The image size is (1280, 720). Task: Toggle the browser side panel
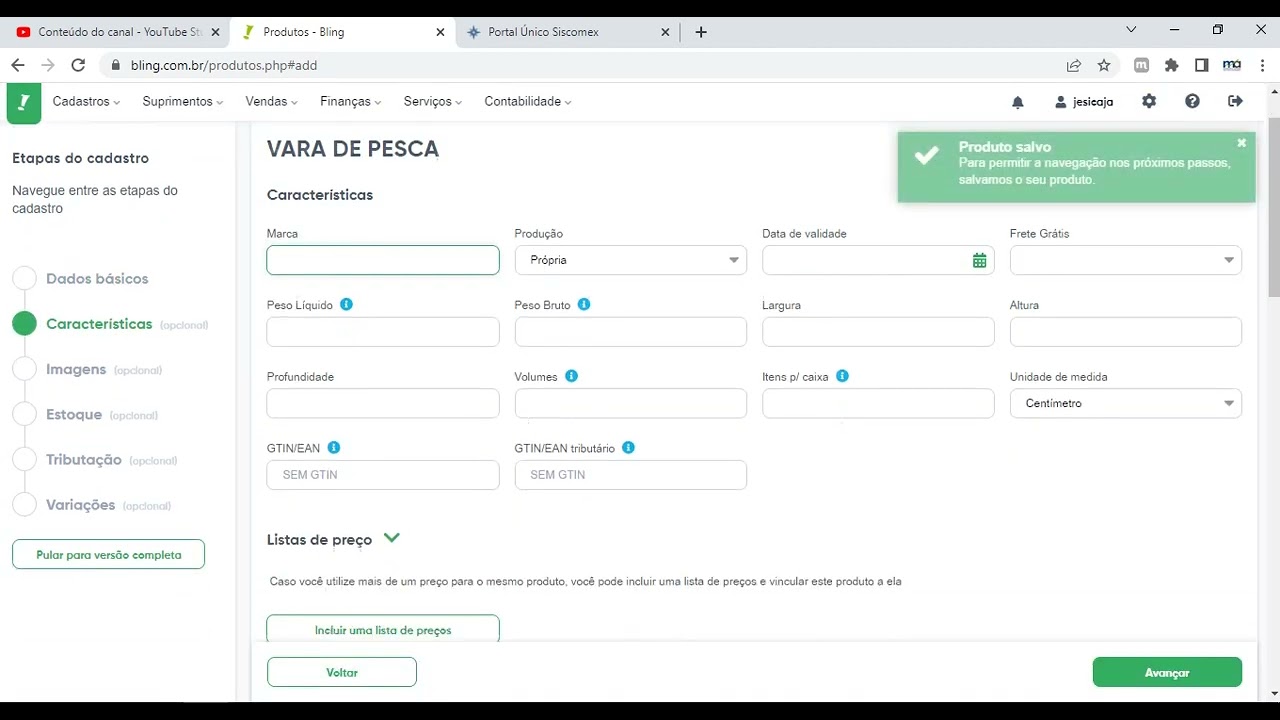pyautogui.click(x=1202, y=65)
